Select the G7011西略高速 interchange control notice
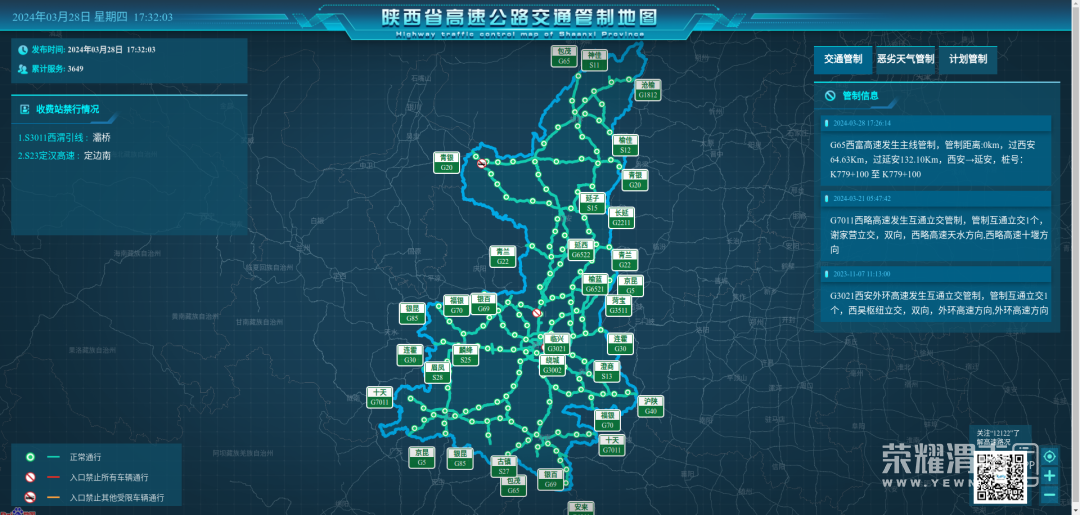Viewport: 1080px width, 515px height. tap(939, 234)
